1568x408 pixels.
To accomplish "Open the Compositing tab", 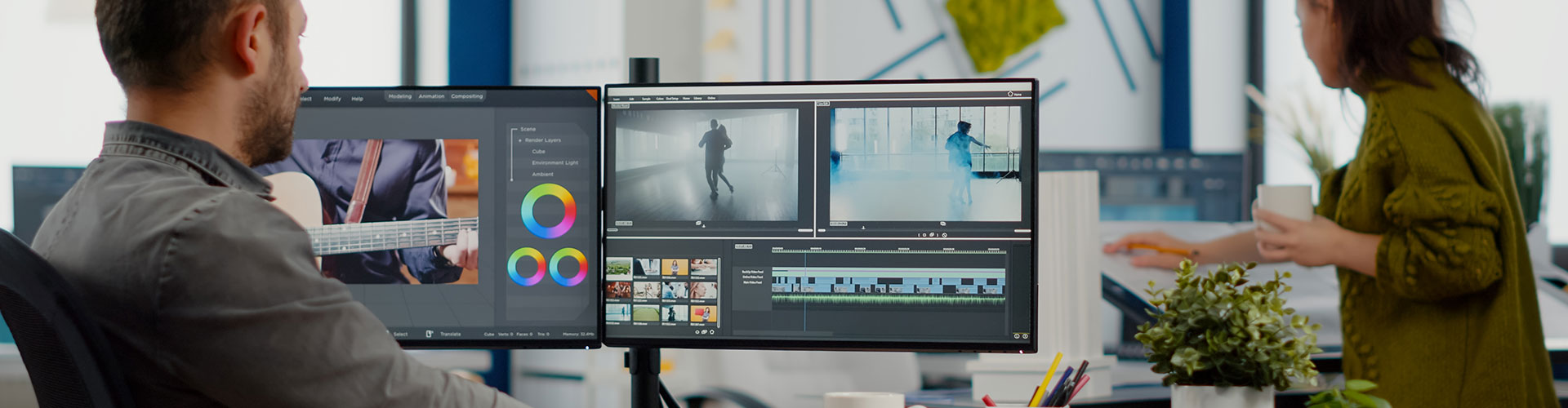I will point(466,96).
